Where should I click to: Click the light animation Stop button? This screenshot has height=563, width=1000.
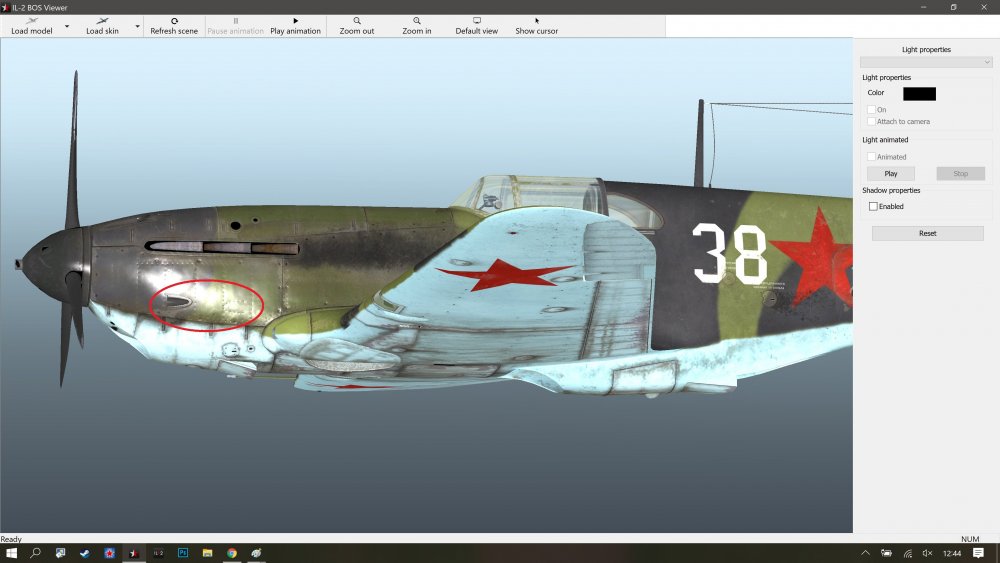point(960,173)
